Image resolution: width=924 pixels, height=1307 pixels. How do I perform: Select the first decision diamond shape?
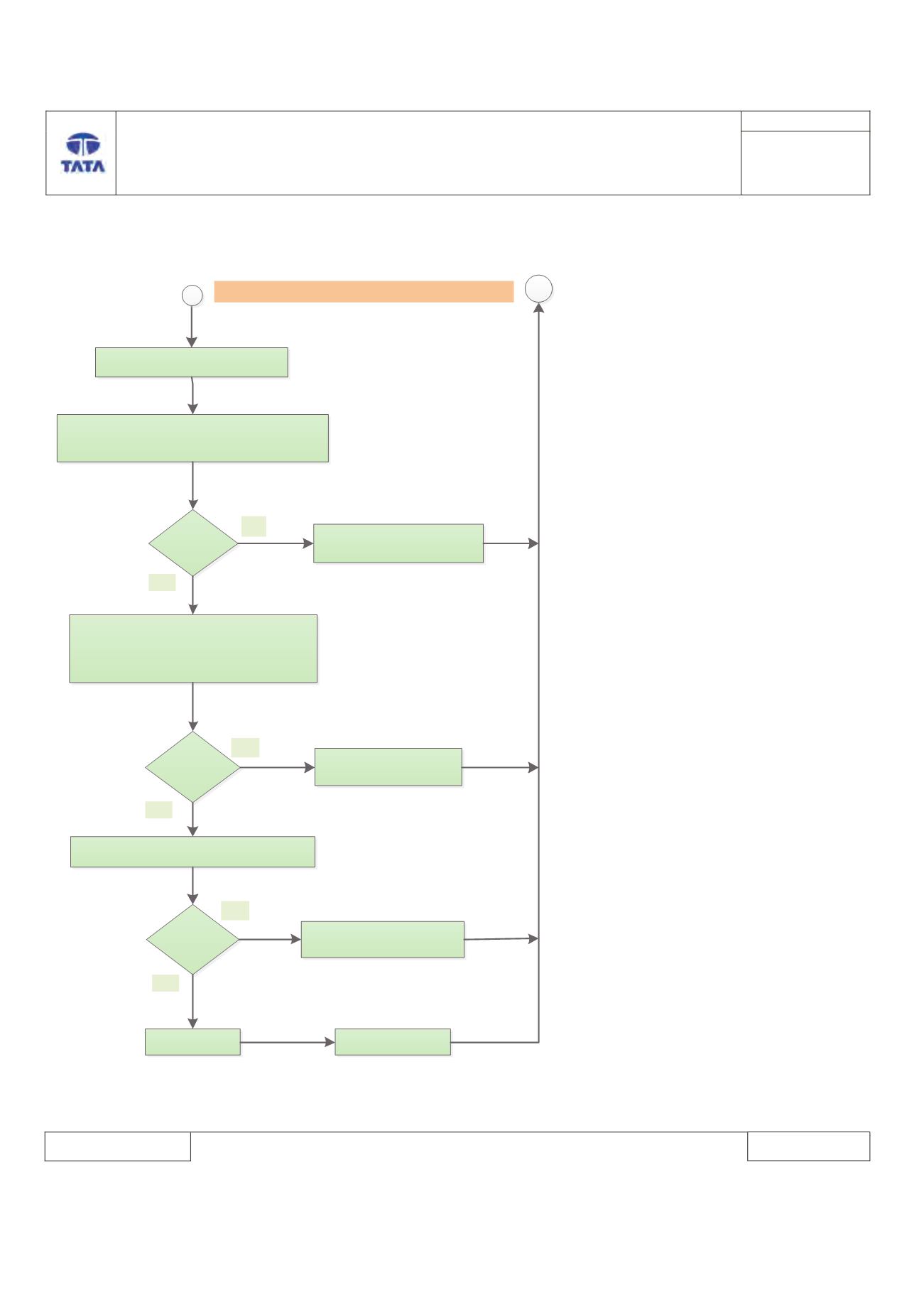(x=193, y=543)
